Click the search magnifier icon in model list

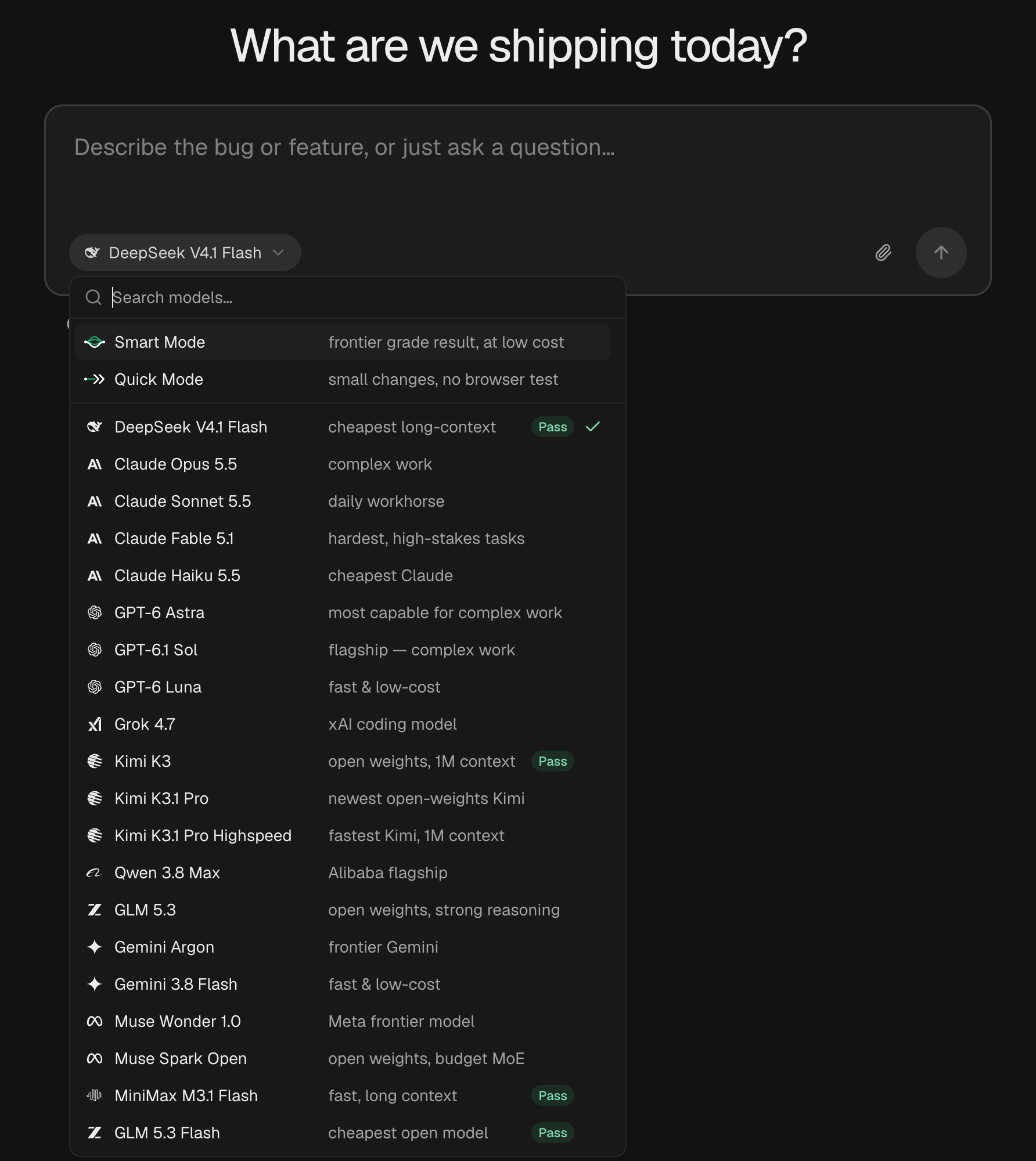point(93,298)
